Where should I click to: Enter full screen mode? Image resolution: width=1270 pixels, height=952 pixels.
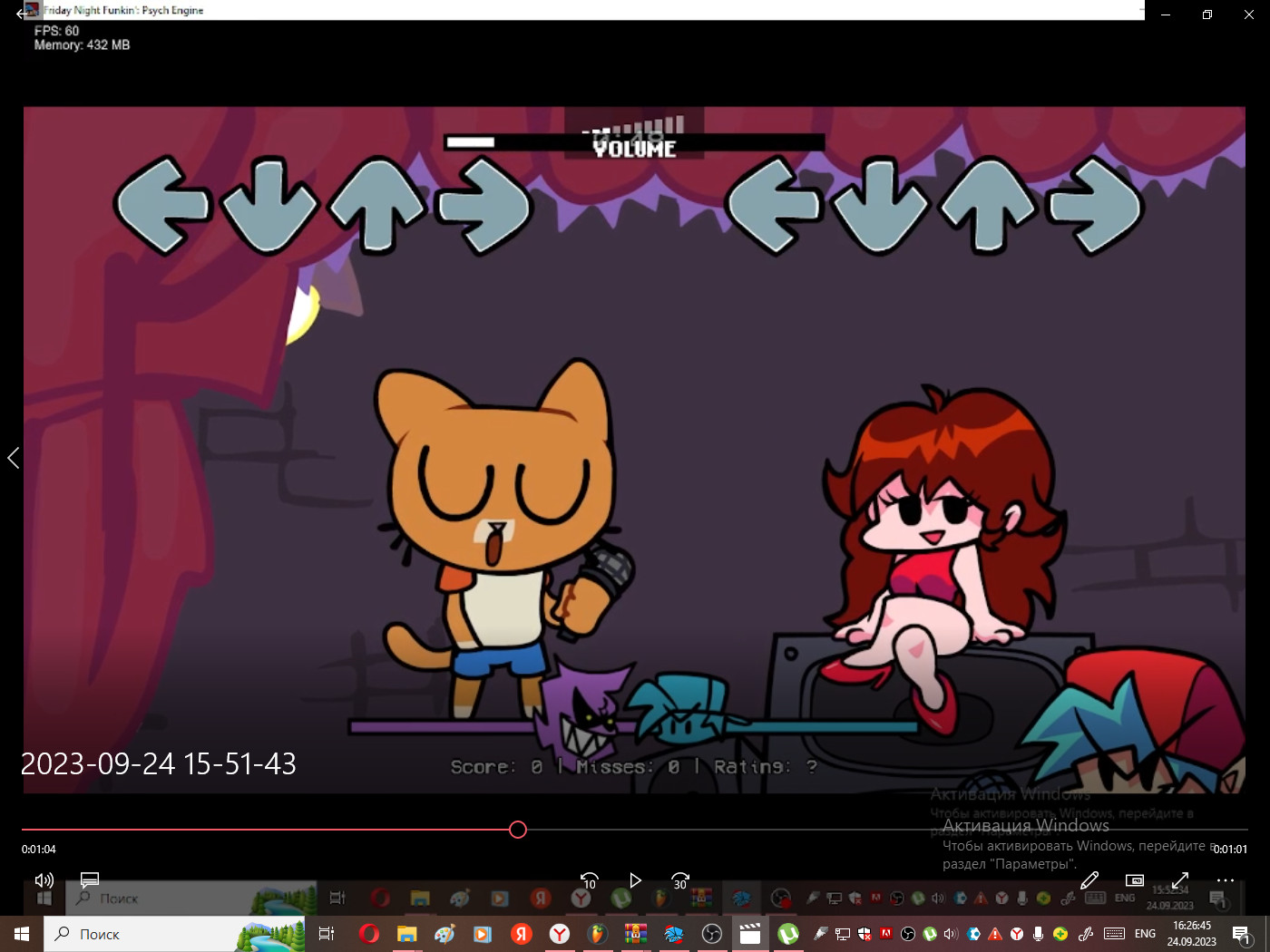(x=1180, y=880)
